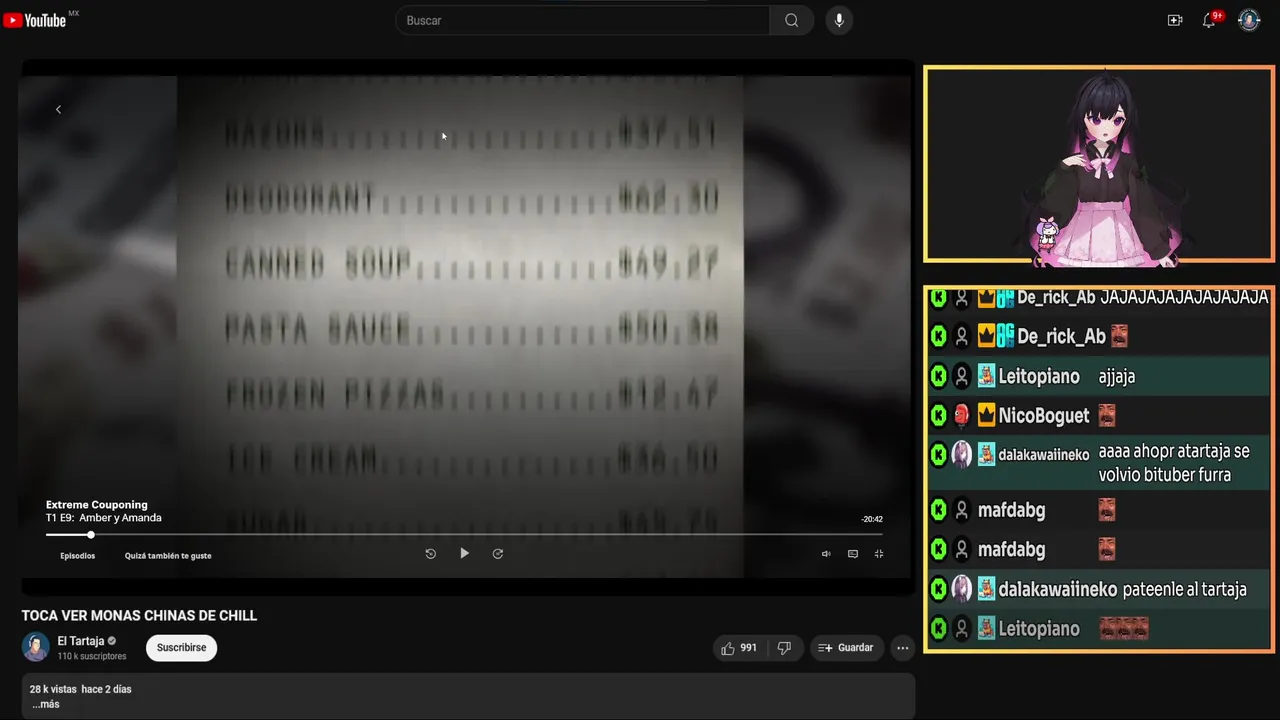Click NicoBoguet's red avatar icon
1280x720 pixels.
[961, 415]
